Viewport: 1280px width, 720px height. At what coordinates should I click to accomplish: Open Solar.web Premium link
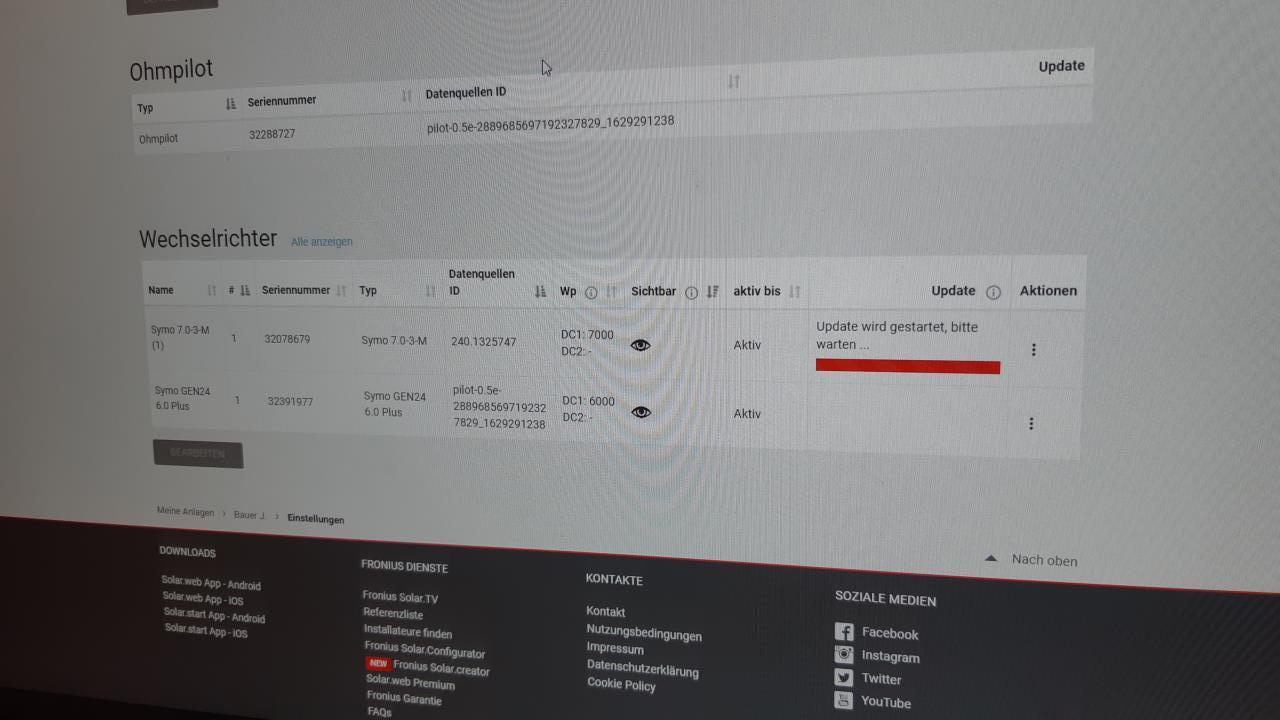click(x=410, y=682)
